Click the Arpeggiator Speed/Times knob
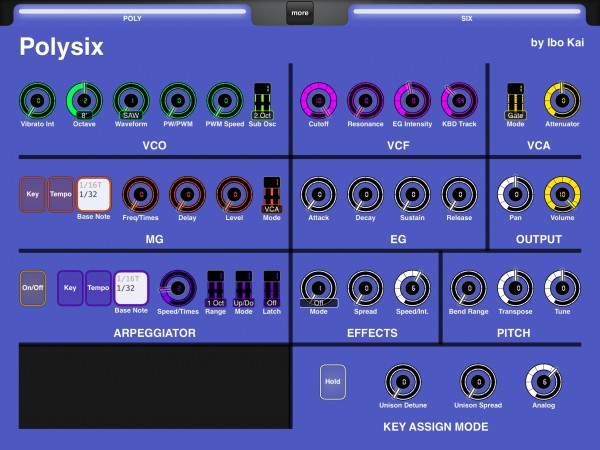The image size is (600, 450). [x=178, y=288]
